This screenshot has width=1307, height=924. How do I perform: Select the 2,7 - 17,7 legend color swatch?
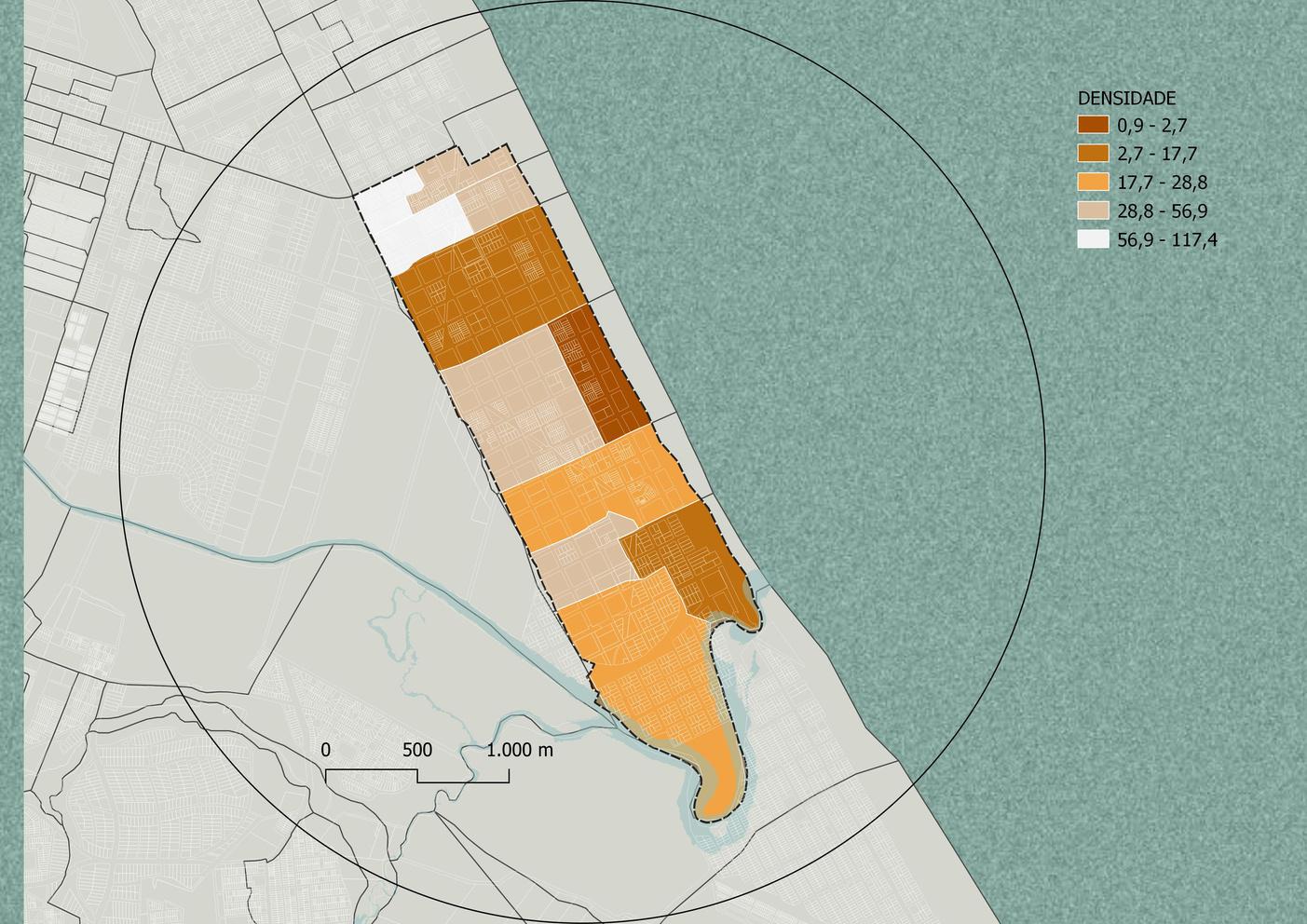1094,154
